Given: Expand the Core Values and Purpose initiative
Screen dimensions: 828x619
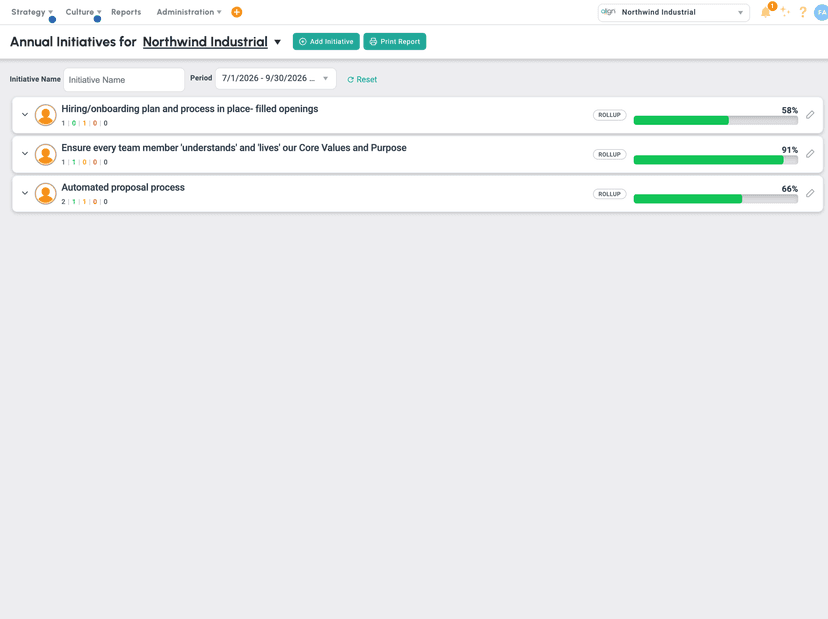Looking at the screenshot, I should point(25,153).
